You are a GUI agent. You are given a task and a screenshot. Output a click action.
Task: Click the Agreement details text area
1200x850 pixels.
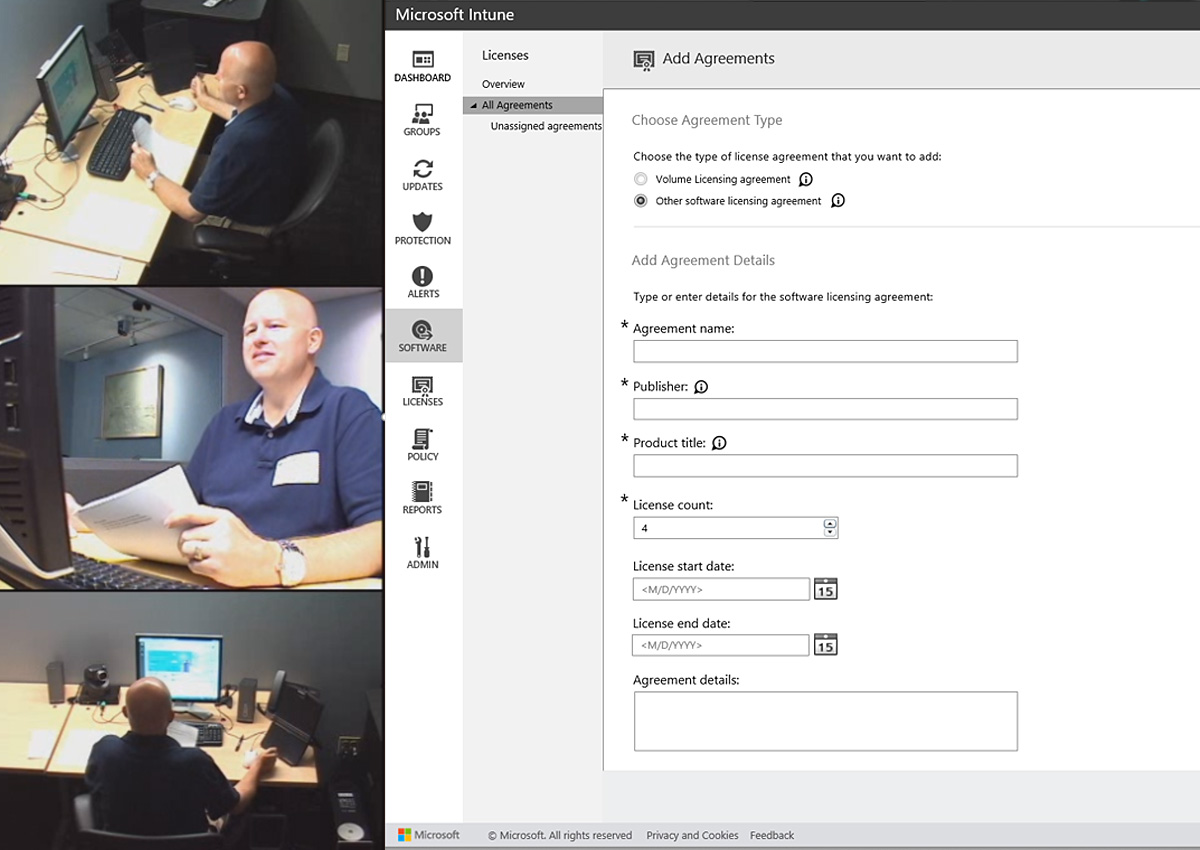tap(825, 721)
